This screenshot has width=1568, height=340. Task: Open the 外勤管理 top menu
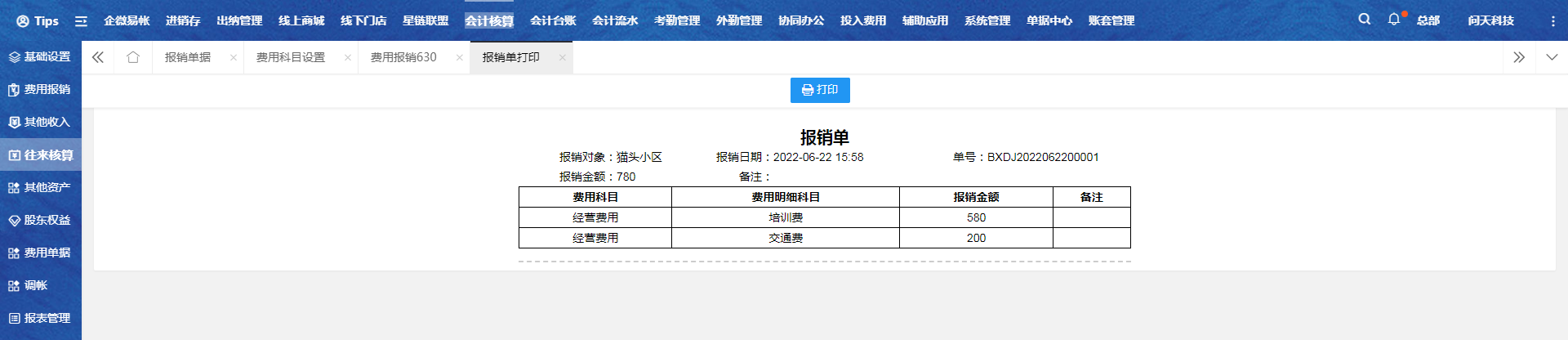(x=739, y=21)
